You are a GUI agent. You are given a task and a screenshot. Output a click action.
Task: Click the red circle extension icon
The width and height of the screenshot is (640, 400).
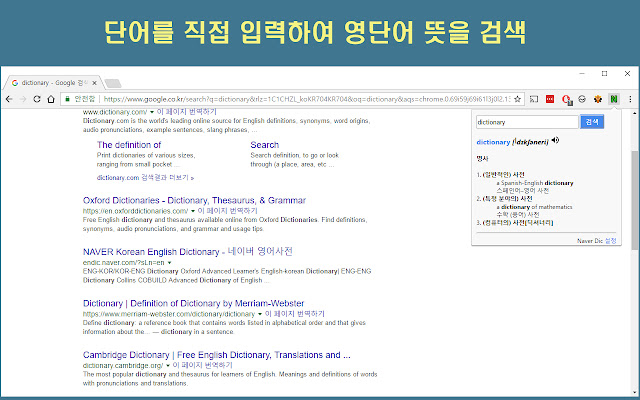[x=567, y=100]
